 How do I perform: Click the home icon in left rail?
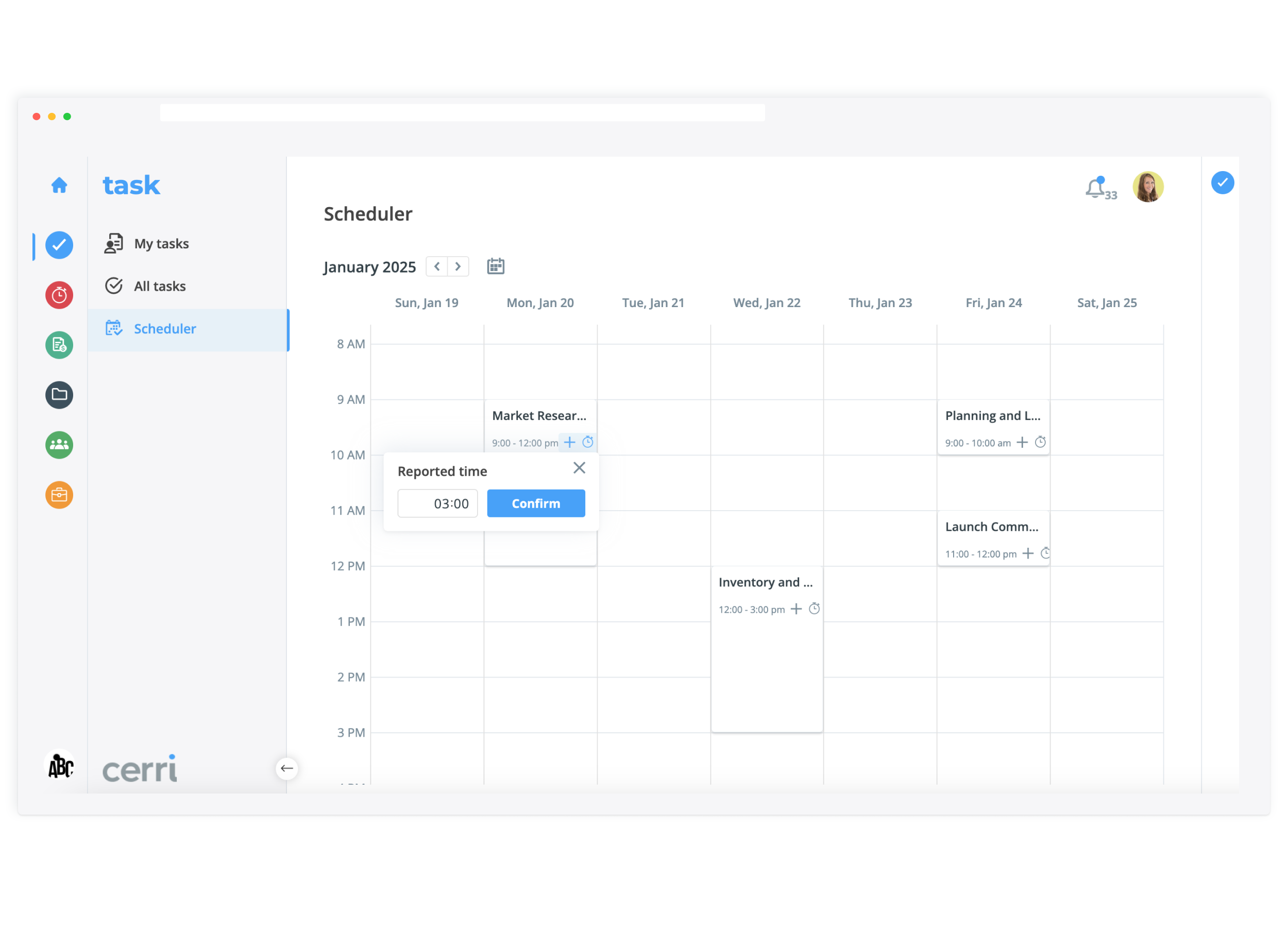59,185
